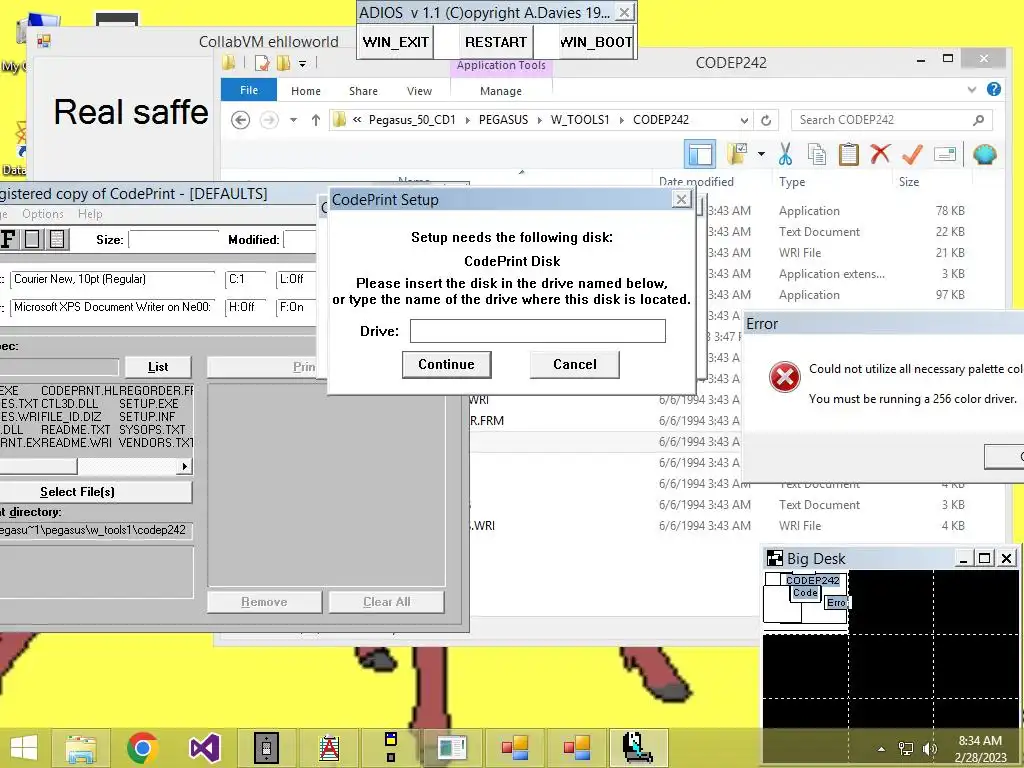Viewport: 1024px width, 768px height.
Task: Click the Rename icon in the toolbar
Action: pos(945,154)
